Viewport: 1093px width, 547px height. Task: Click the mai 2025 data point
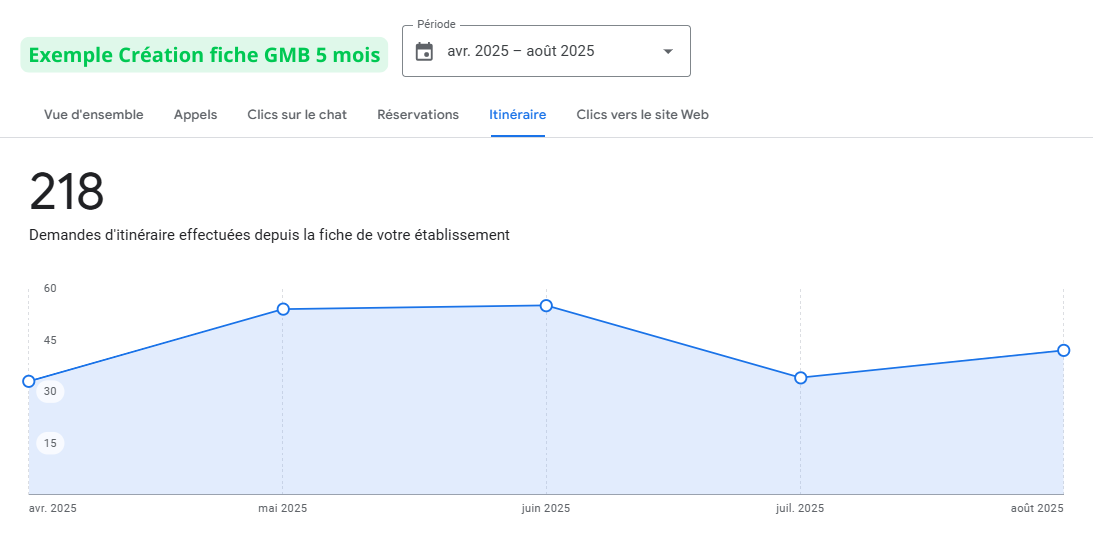click(x=283, y=309)
